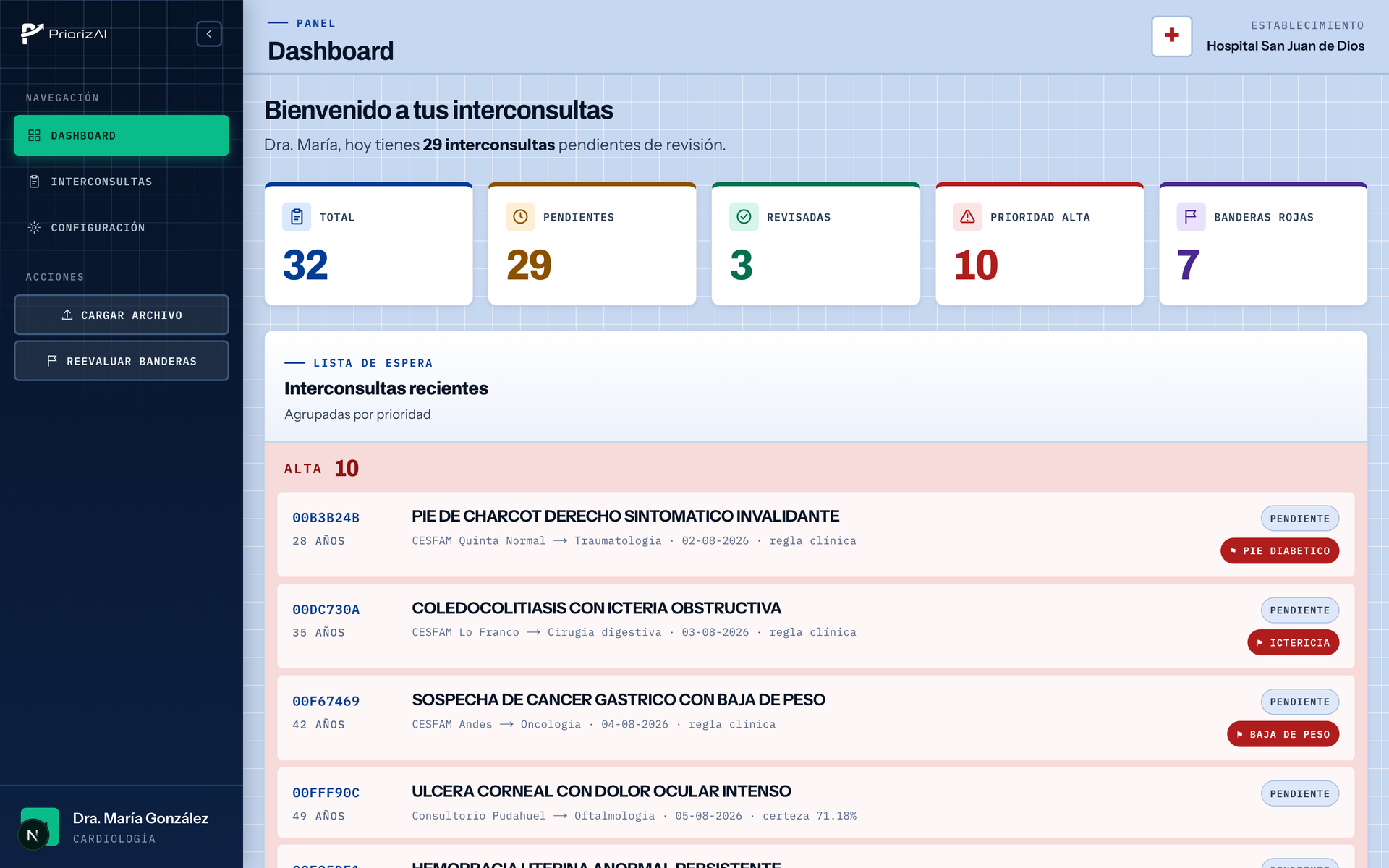
Task: Click the Interconsultas sidebar clipboard icon
Action: [34, 182]
